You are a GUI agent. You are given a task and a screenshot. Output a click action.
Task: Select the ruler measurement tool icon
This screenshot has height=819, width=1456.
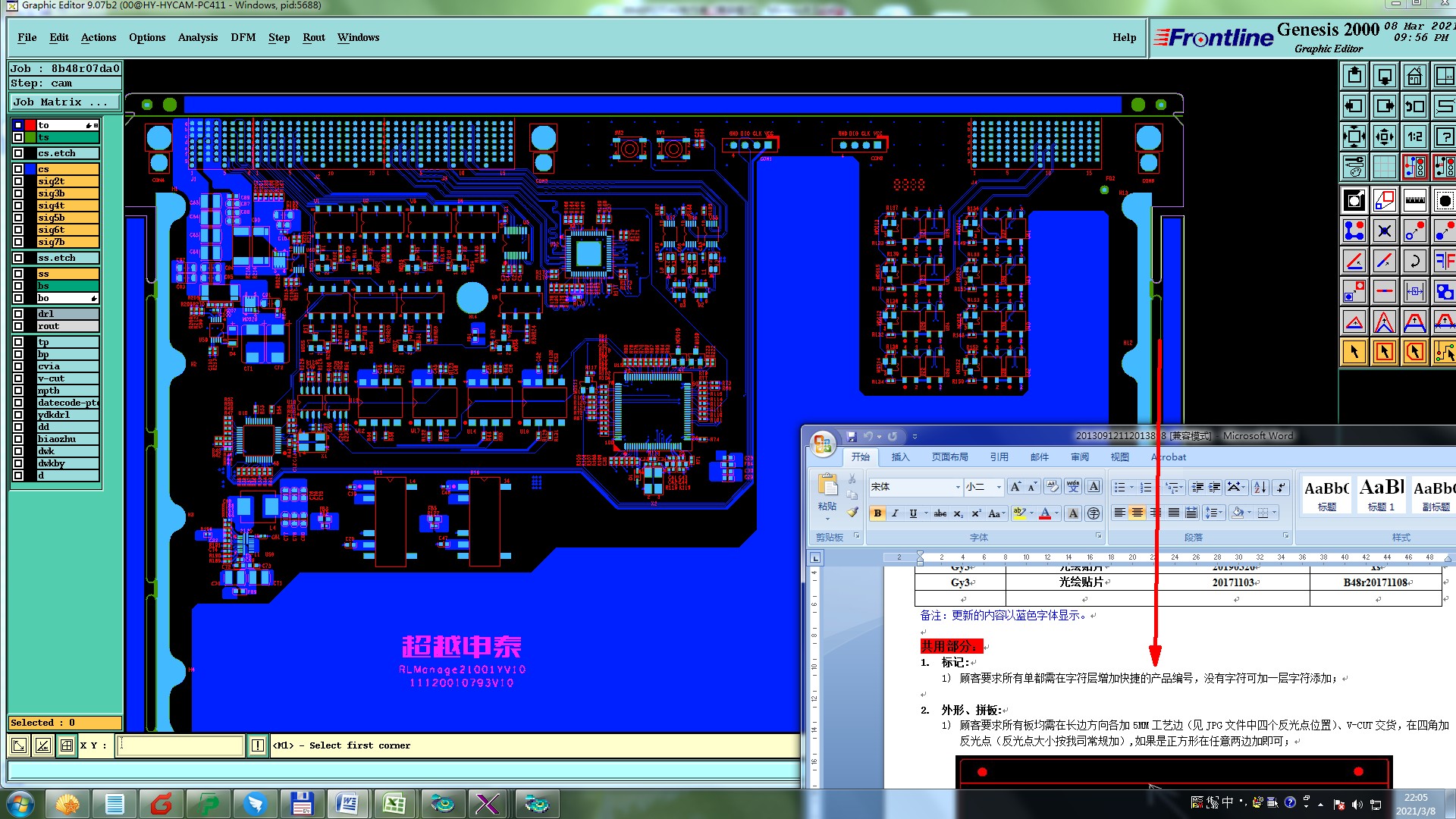1414,200
